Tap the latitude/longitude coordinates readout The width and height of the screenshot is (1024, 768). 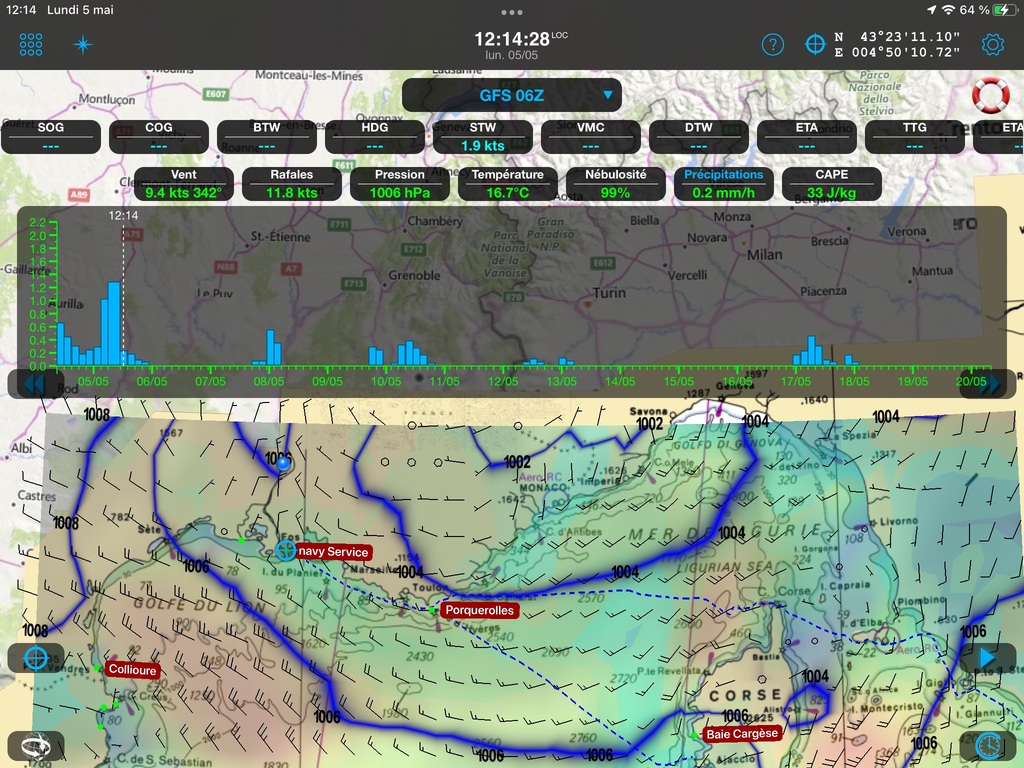point(897,44)
